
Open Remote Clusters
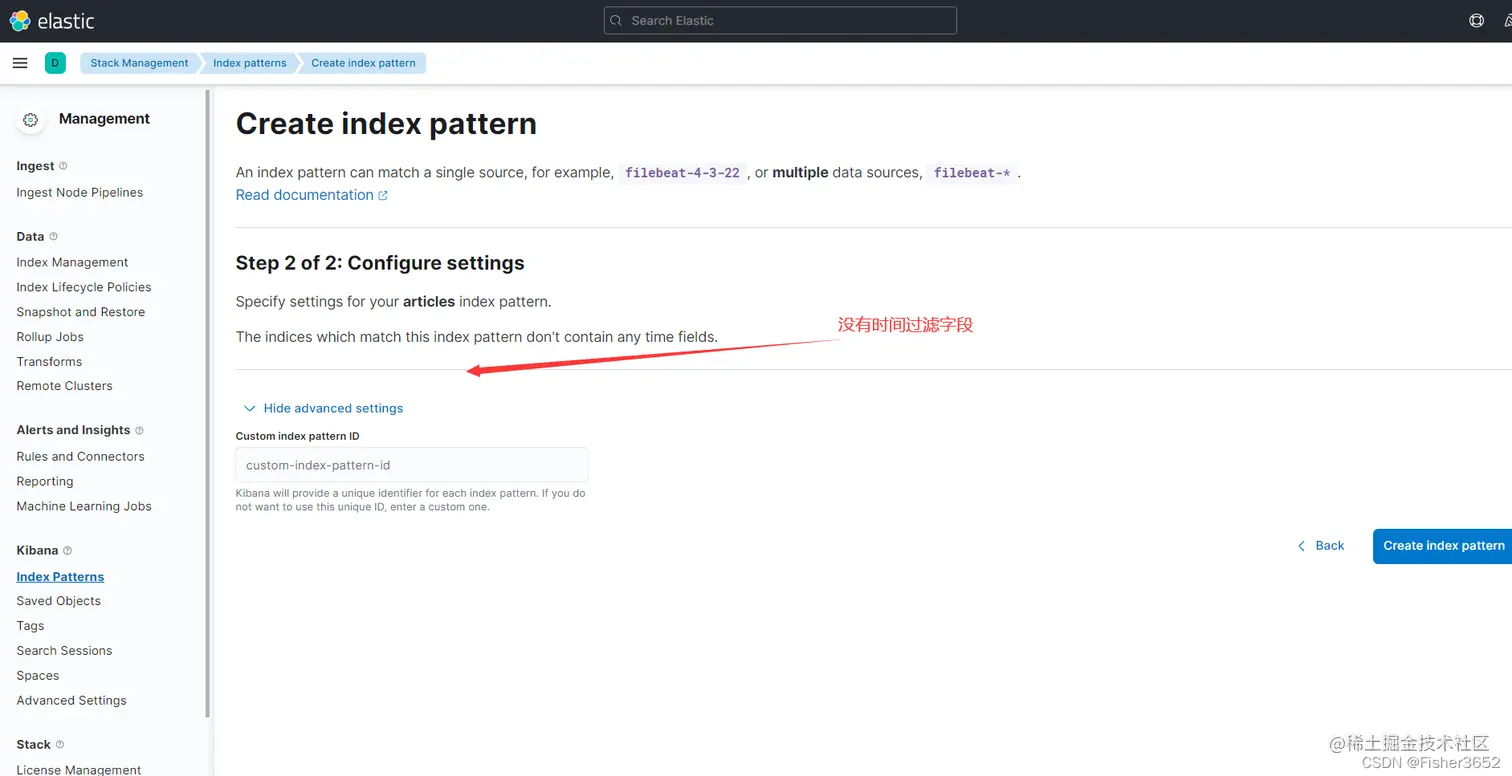point(64,386)
